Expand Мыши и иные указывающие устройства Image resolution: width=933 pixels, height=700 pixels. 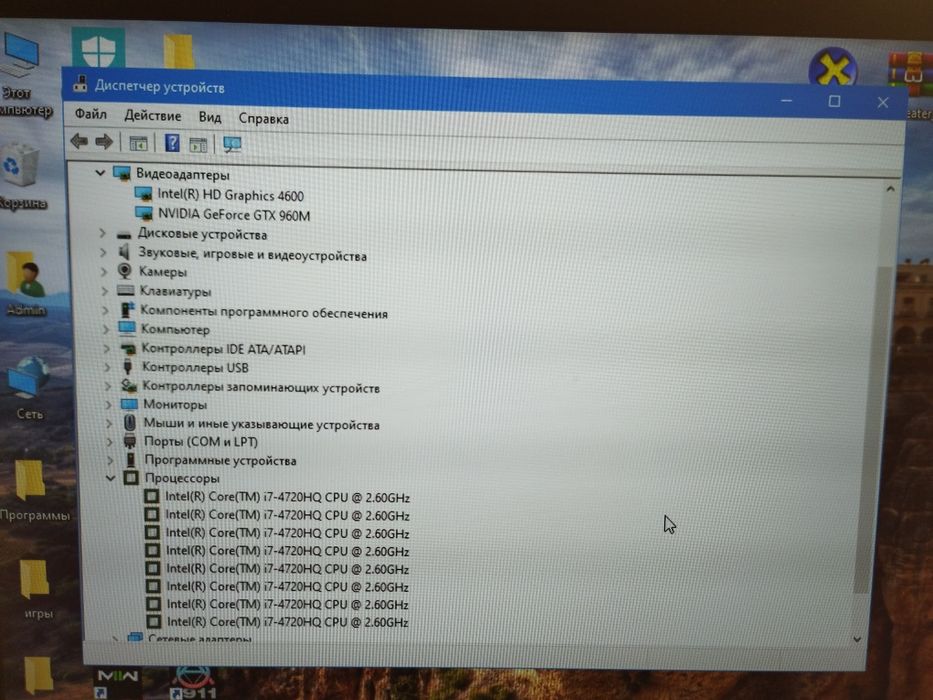pyautogui.click(x=109, y=423)
